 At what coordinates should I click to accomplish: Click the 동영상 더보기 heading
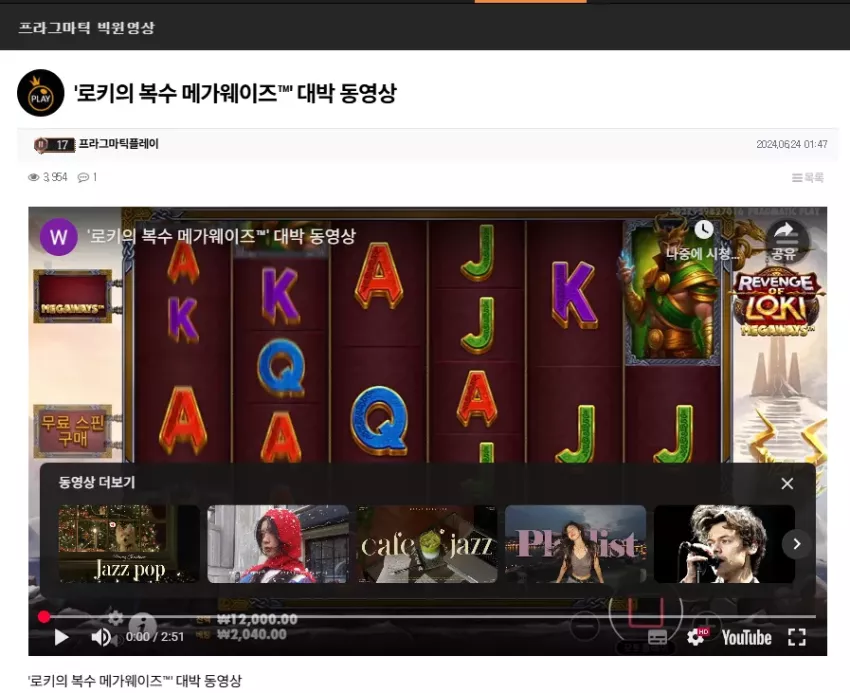97,482
